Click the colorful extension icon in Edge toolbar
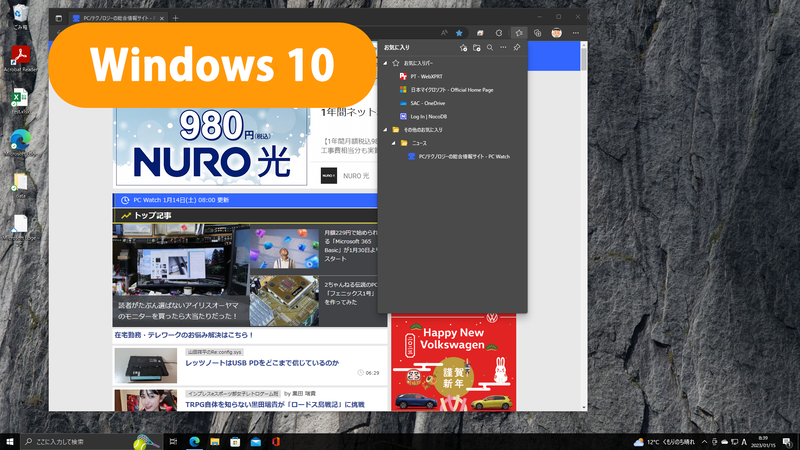Screen dimensions: 800x450 (x=480, y=33)
